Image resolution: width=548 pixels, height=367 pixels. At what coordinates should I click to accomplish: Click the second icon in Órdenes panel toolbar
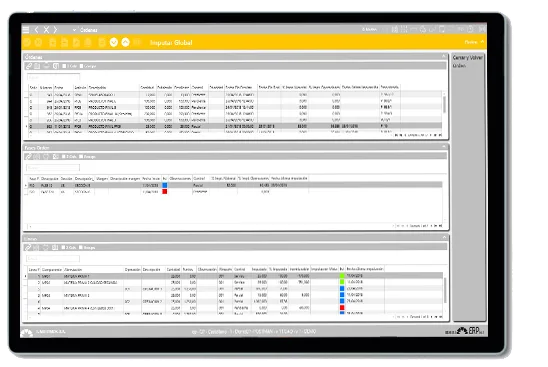click(x=37, y=66)
